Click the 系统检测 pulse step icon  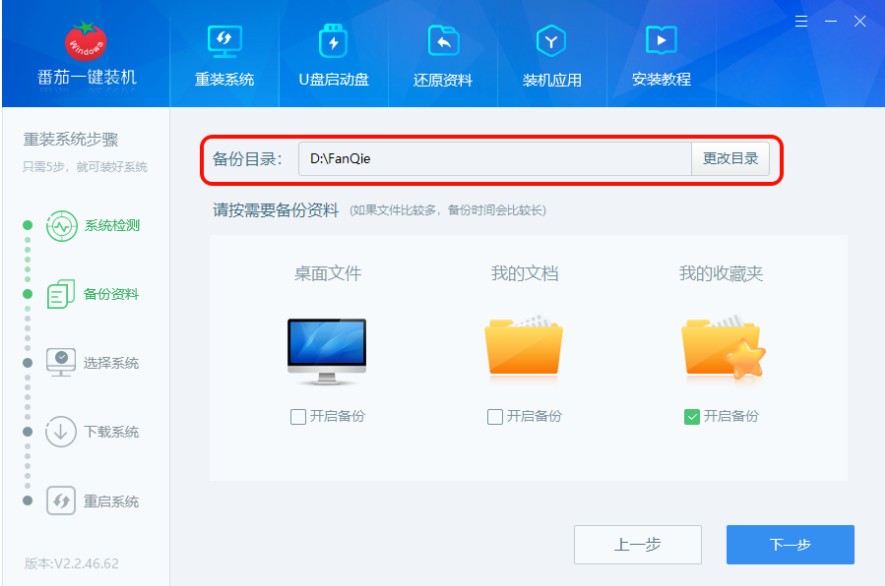coord(62,226)
